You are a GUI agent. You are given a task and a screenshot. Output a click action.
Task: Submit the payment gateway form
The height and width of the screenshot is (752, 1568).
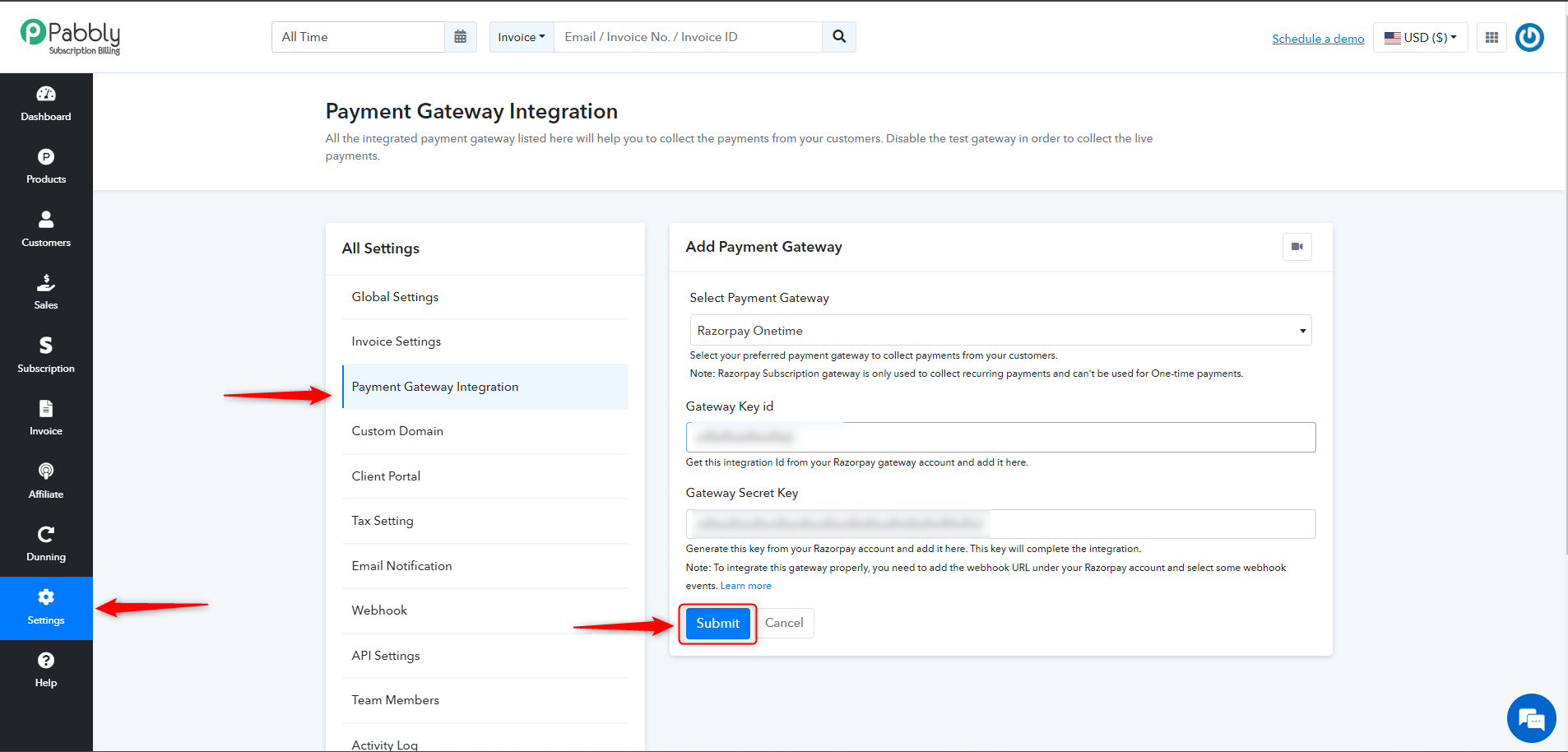click(717, 623)
